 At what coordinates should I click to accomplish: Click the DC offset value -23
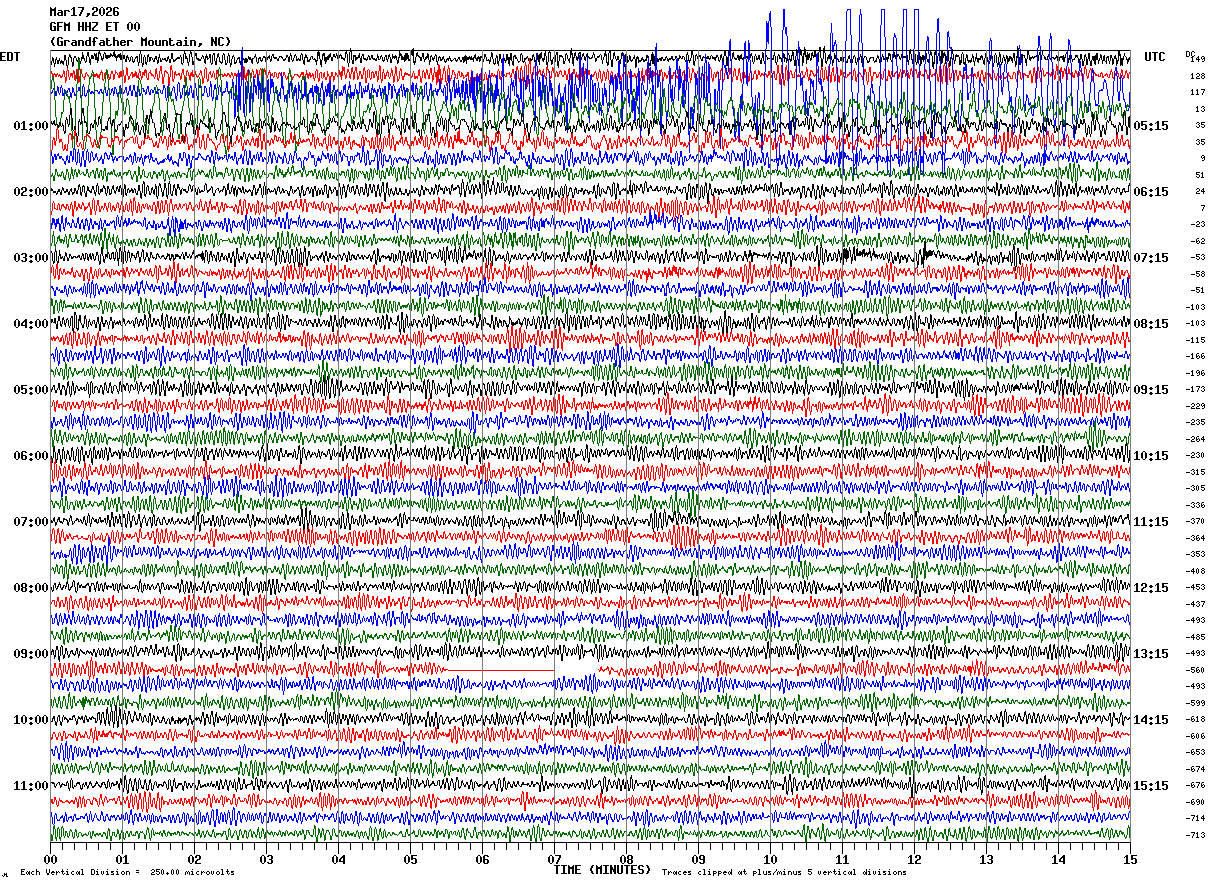click(1197, 225)
